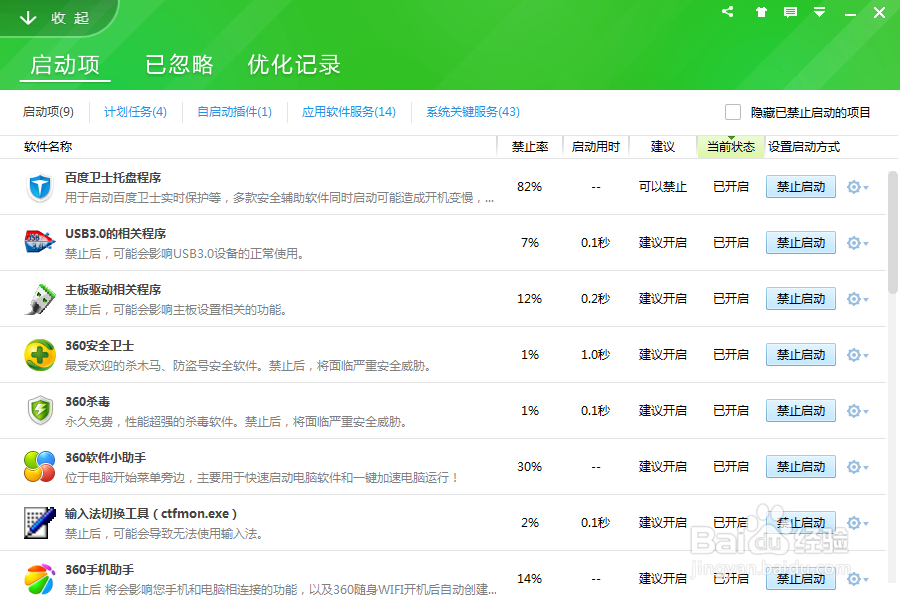
Task: Select the 启动项(9) sub-tab
Action: [48, 112]
